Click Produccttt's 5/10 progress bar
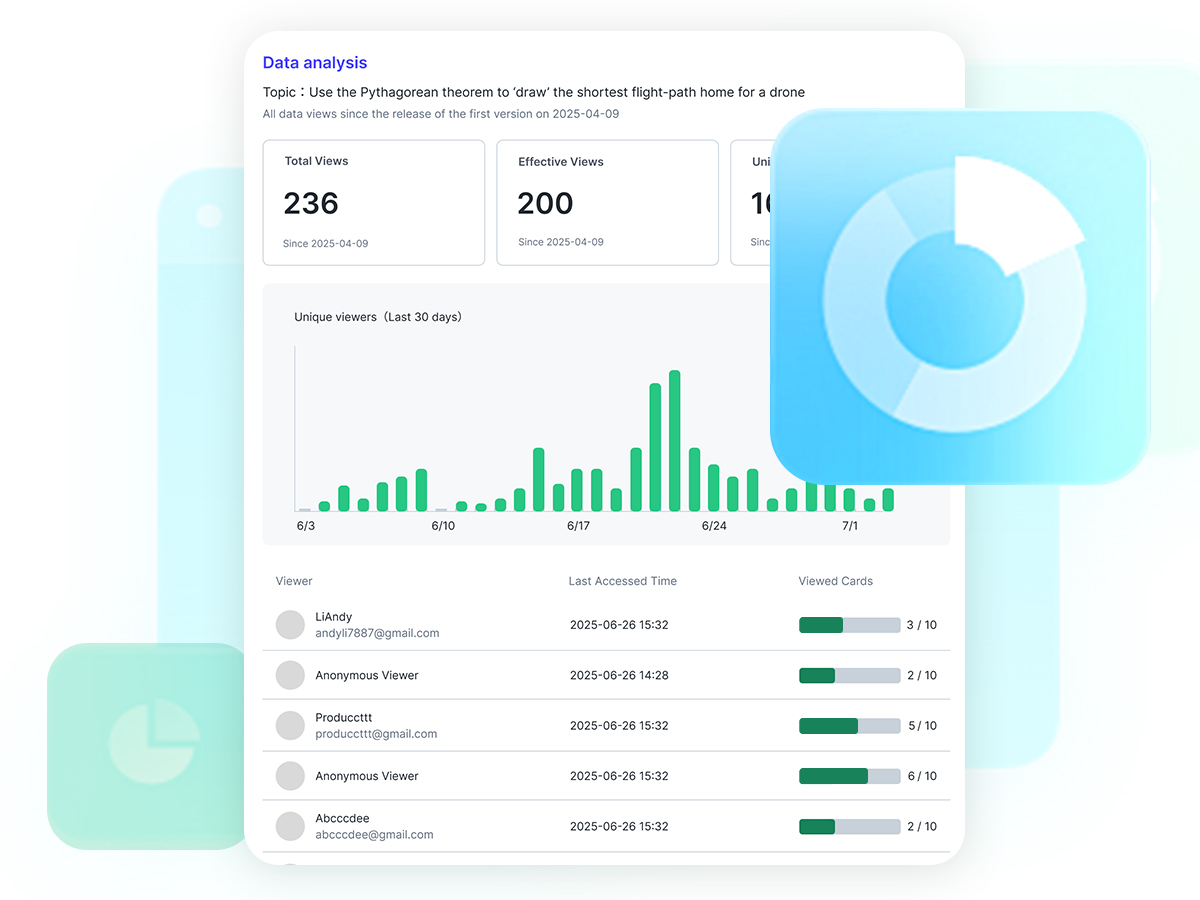The width and height of the screenshot is (1200, 900). [849, 725]
